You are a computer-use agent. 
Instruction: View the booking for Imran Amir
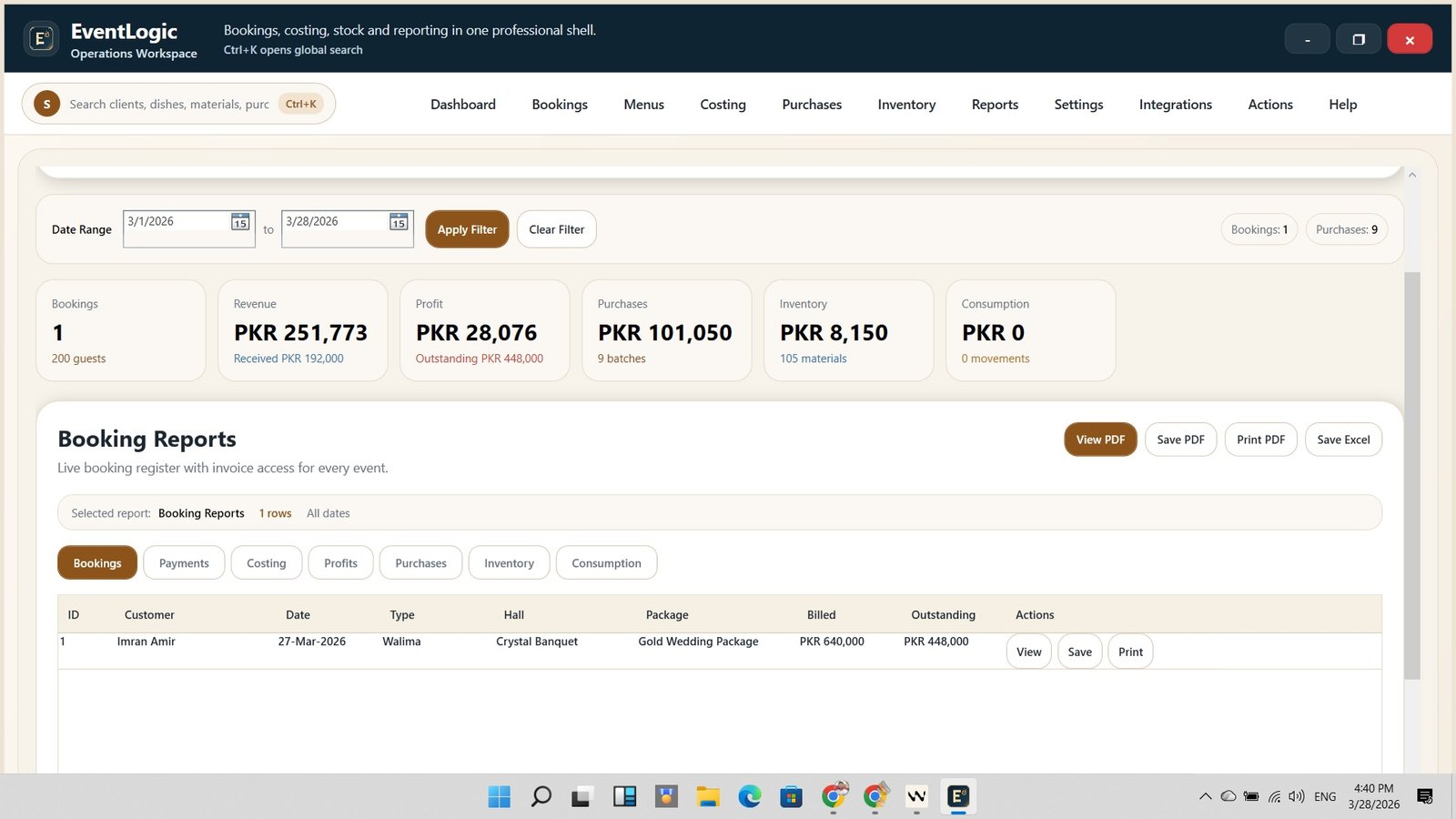coord(1028,652)
